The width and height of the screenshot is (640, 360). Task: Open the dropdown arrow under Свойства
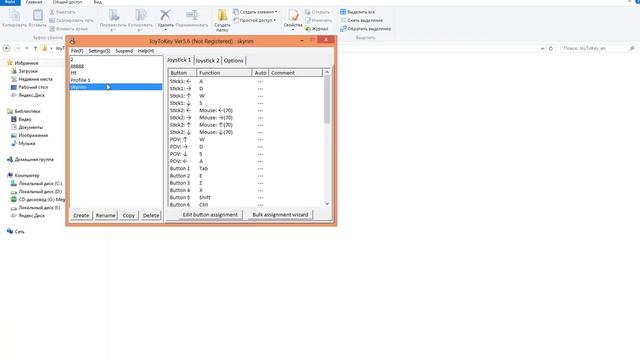(x=293, y=30)
